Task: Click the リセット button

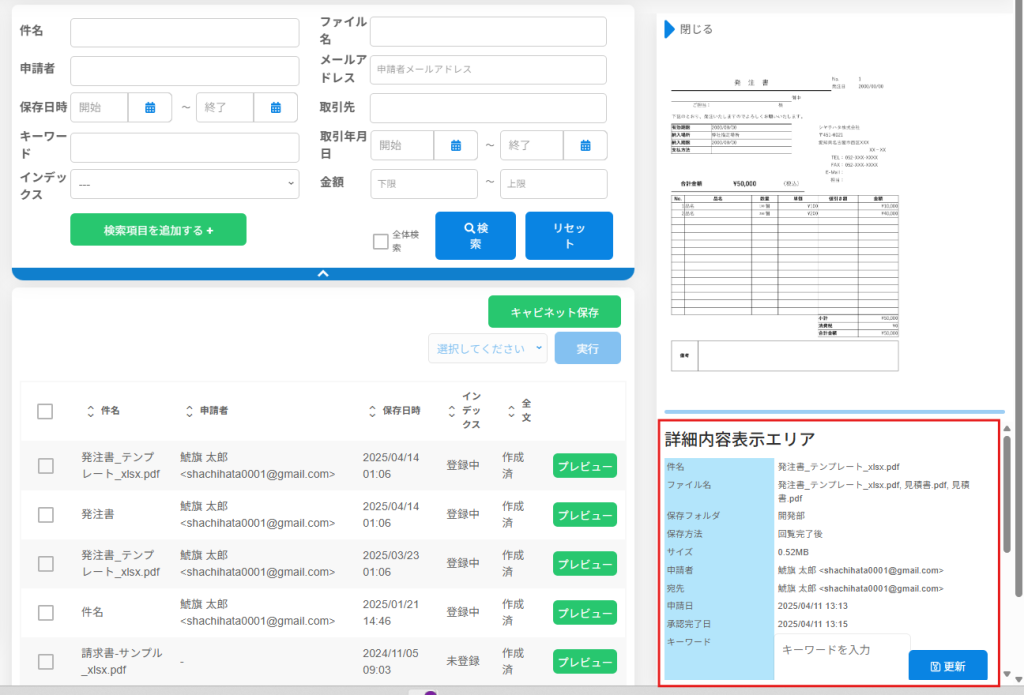Action: pos(568,236)
